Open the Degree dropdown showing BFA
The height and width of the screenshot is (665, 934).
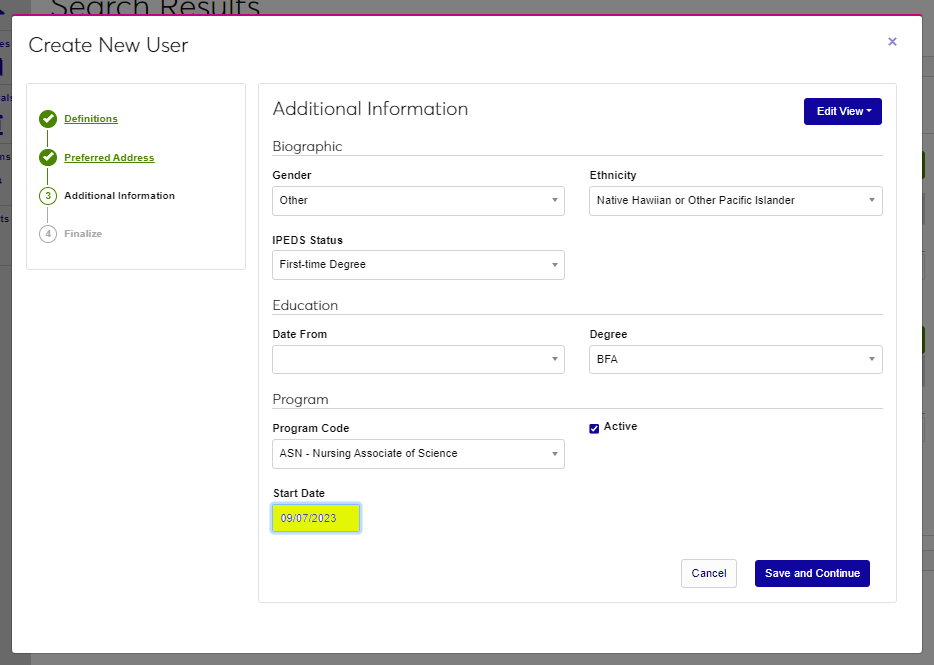click(736, 360)
